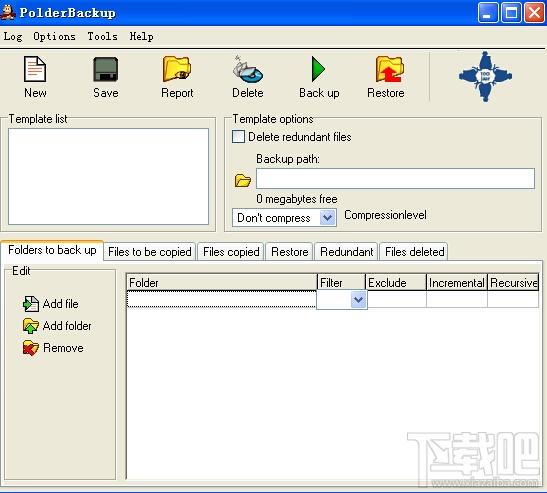Open the Help menu
This screenshot has width=547, height=493.
(141, 37)
